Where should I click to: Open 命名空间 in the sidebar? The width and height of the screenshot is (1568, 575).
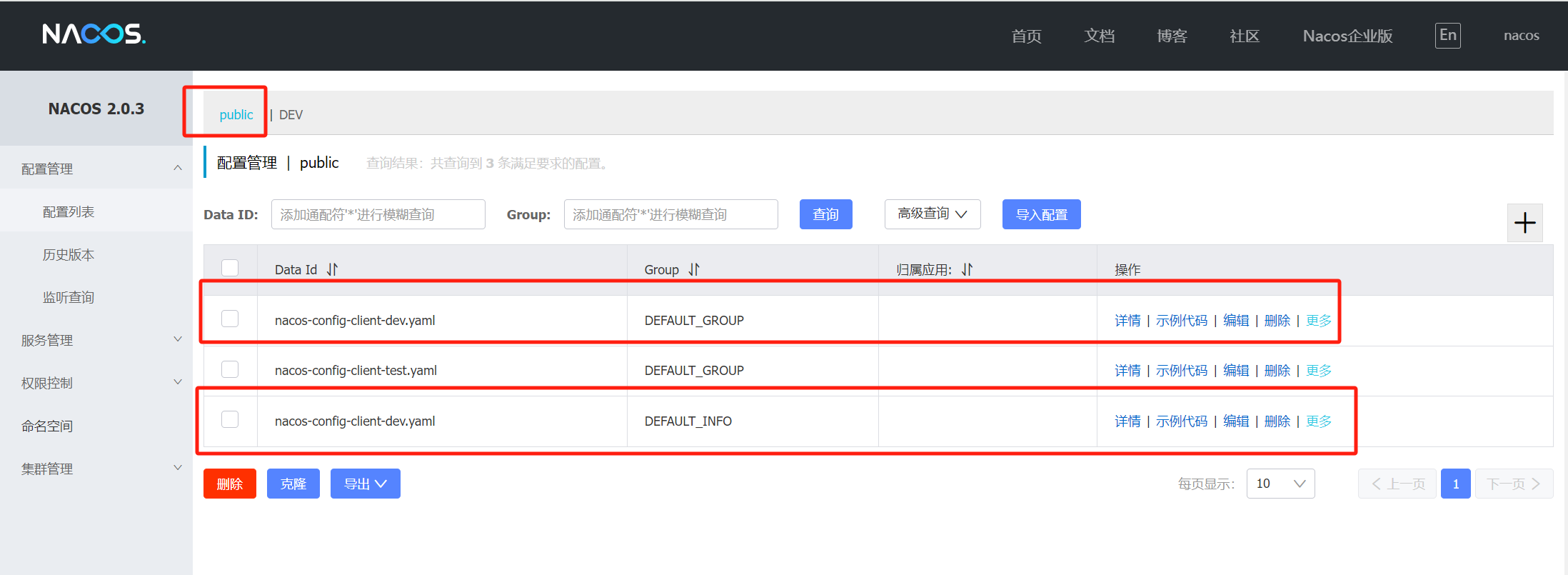(47, 426)
